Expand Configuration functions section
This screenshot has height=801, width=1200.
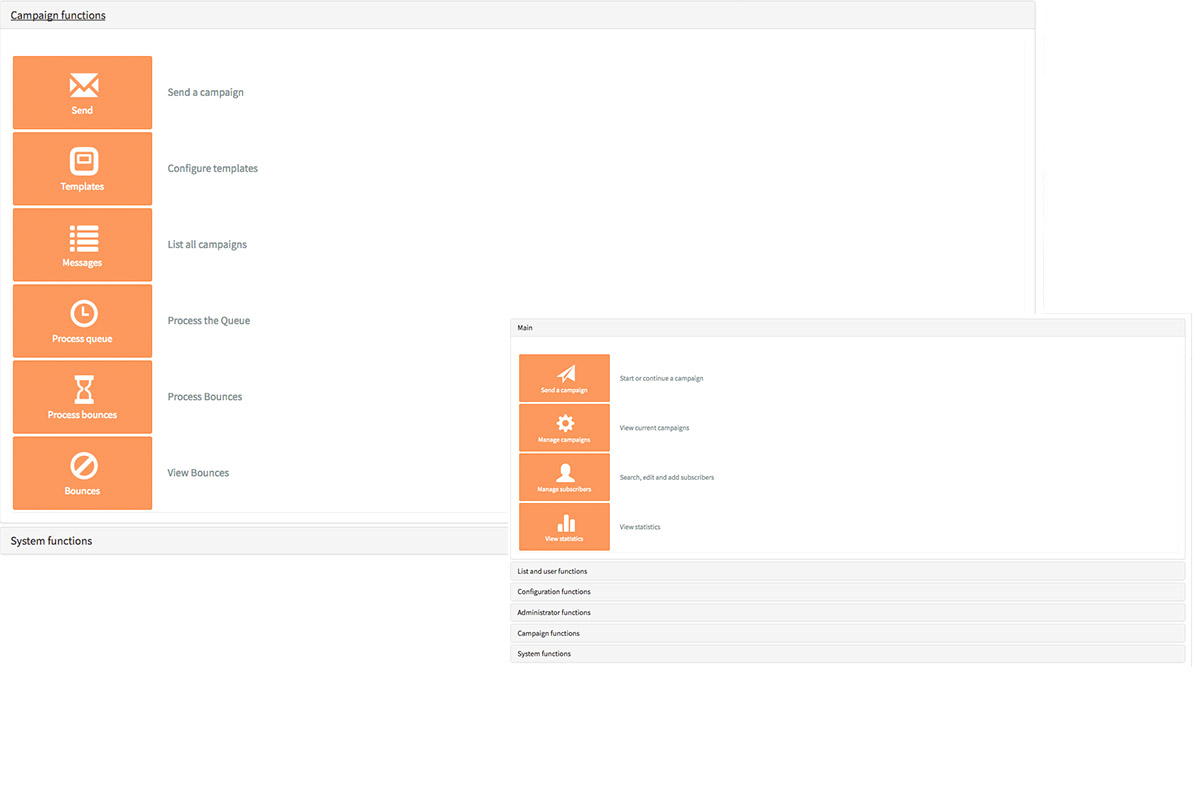(x=847, y=592)
